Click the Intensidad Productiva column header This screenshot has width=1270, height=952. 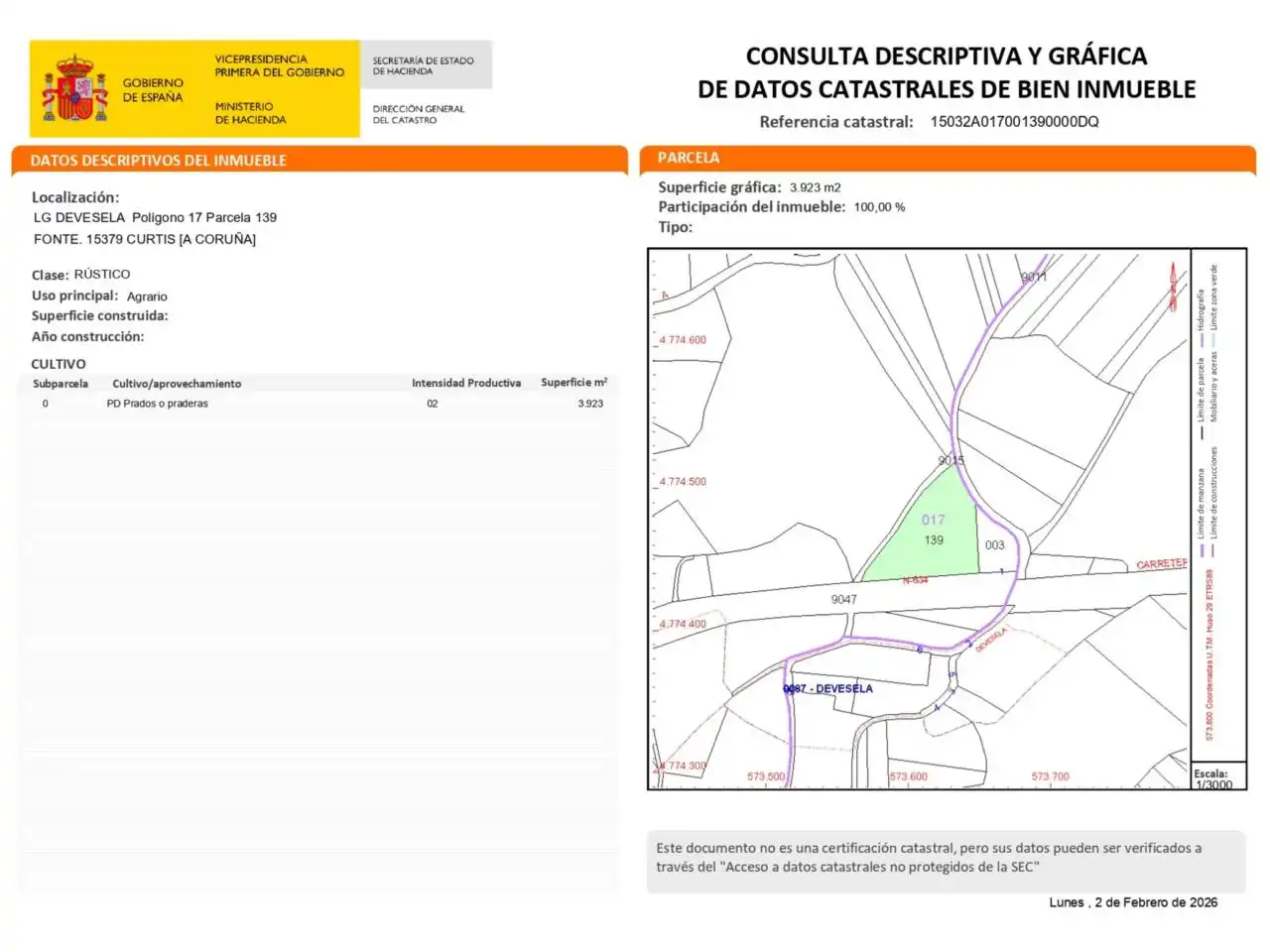466,383
